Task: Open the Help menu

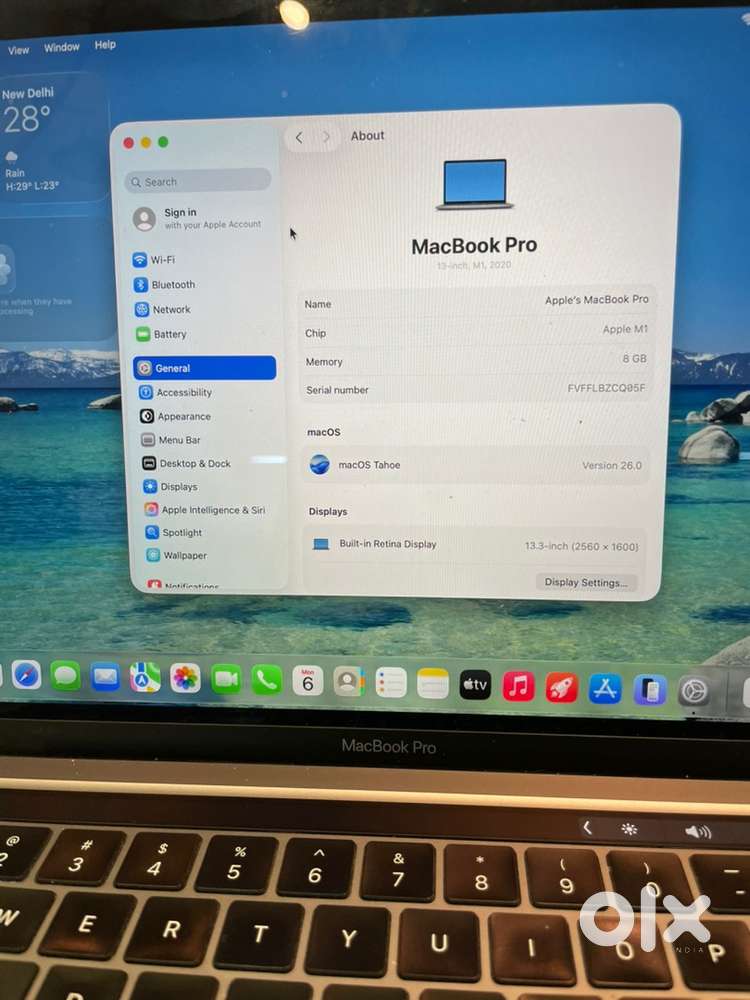Action: pyautogui.click(x=105, y=45)
